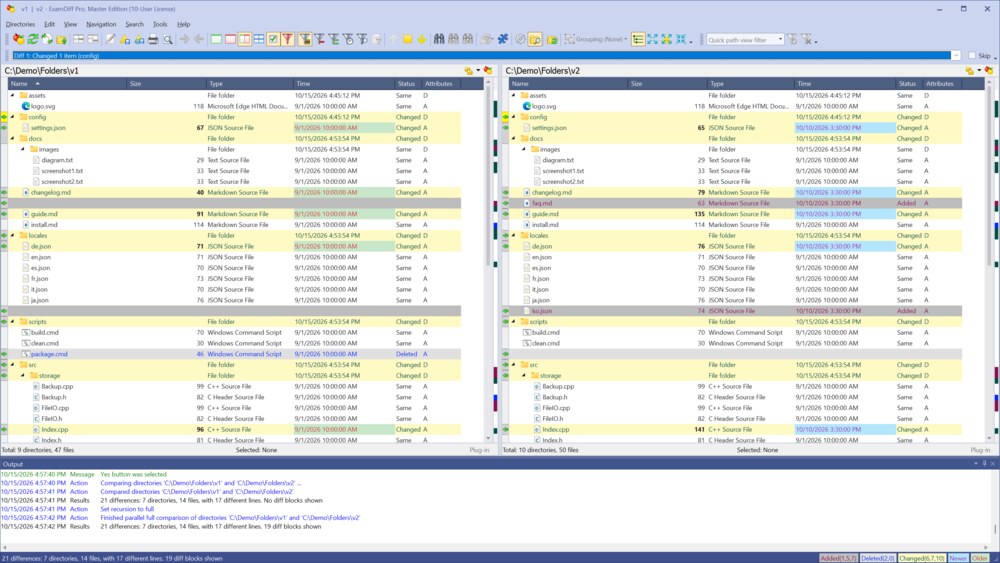Collapse the config folder in left pane
The width and height of the screenshot is (1000, 563).
pyautogui.click(x=13, y=117)
